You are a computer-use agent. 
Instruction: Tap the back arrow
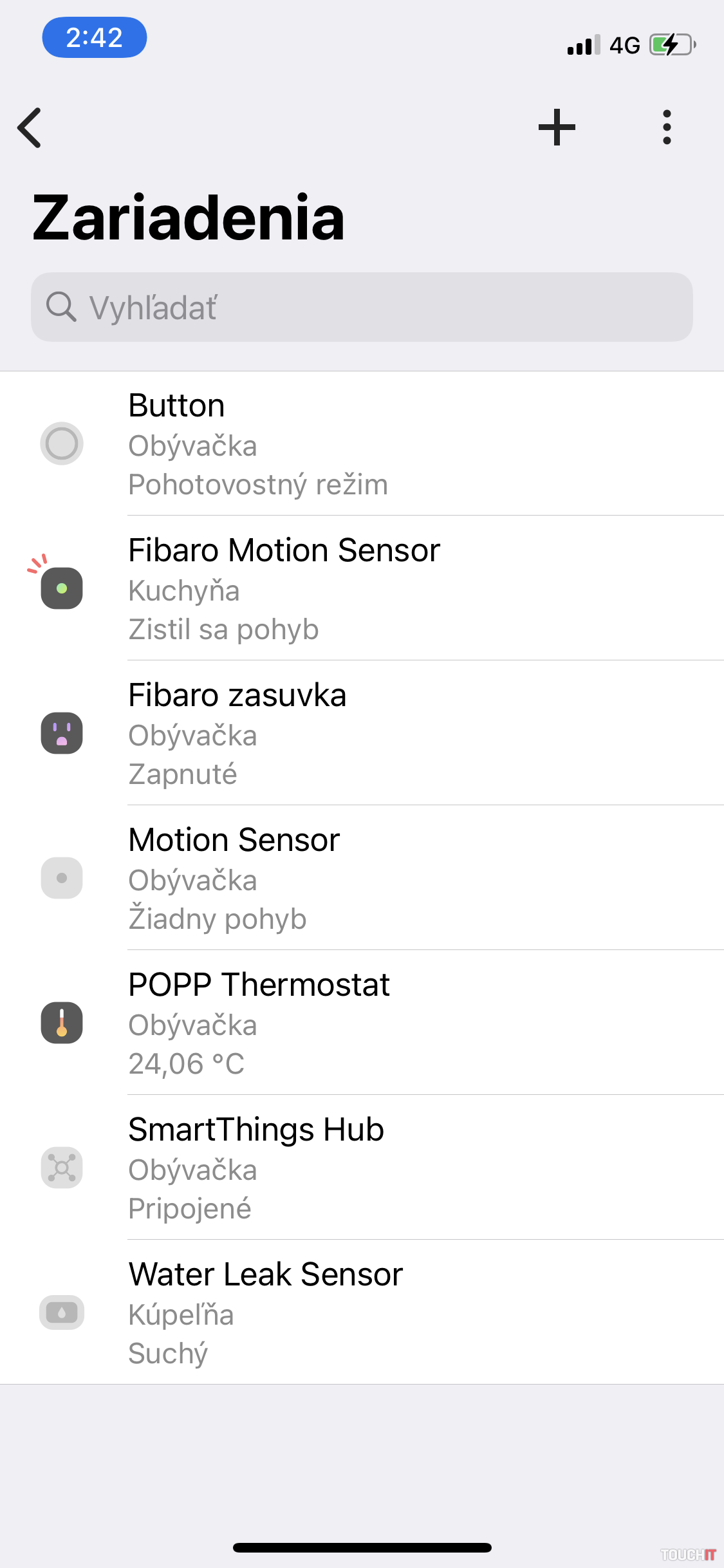pos(30,127)
